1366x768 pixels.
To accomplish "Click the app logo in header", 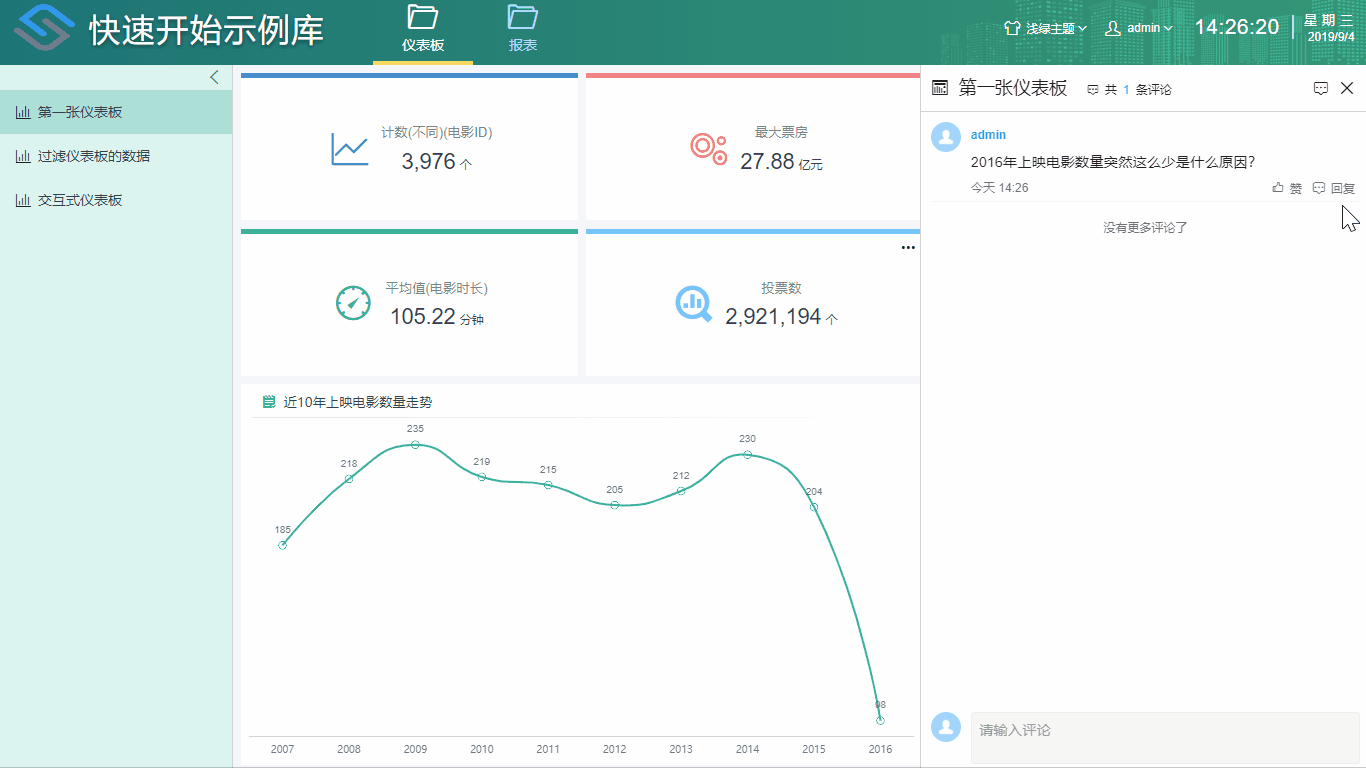I will pos(43,29).
